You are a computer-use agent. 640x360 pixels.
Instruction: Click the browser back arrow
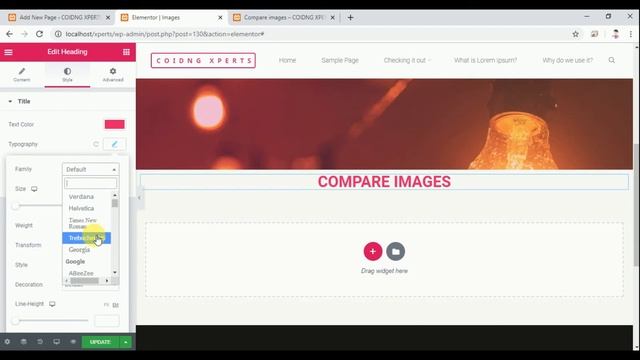tap(9, 34)
